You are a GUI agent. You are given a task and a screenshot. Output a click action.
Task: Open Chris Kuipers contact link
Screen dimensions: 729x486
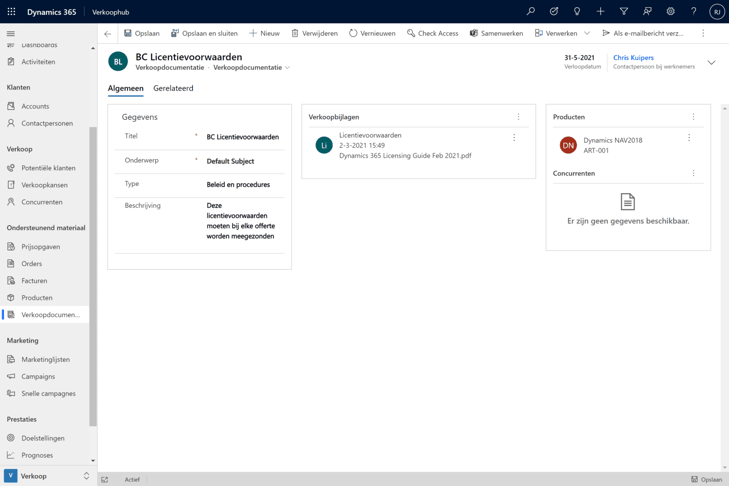pos(633,58)
